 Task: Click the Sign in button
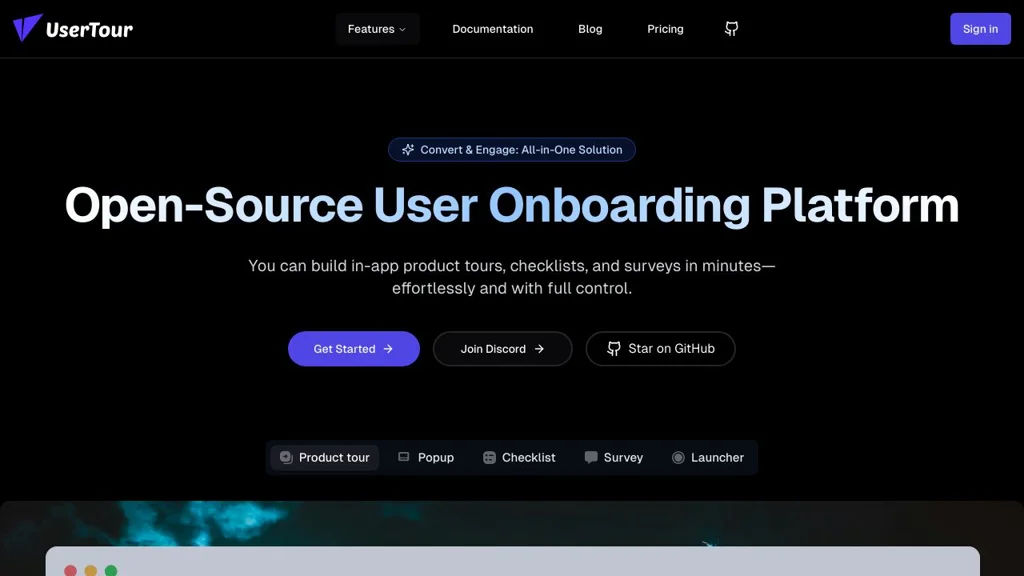pos(980,29)
